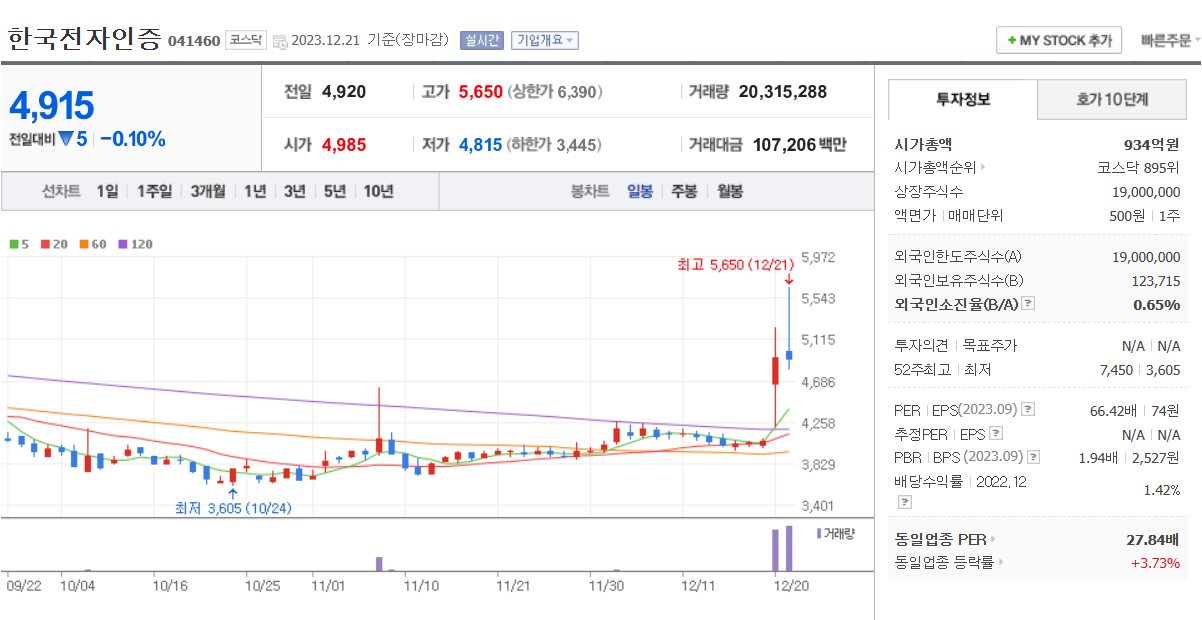The width and height of the screenshot is (1202, 620).
Task: Click the 한국전자인증 stock name heading
Action: coord(84,38)
